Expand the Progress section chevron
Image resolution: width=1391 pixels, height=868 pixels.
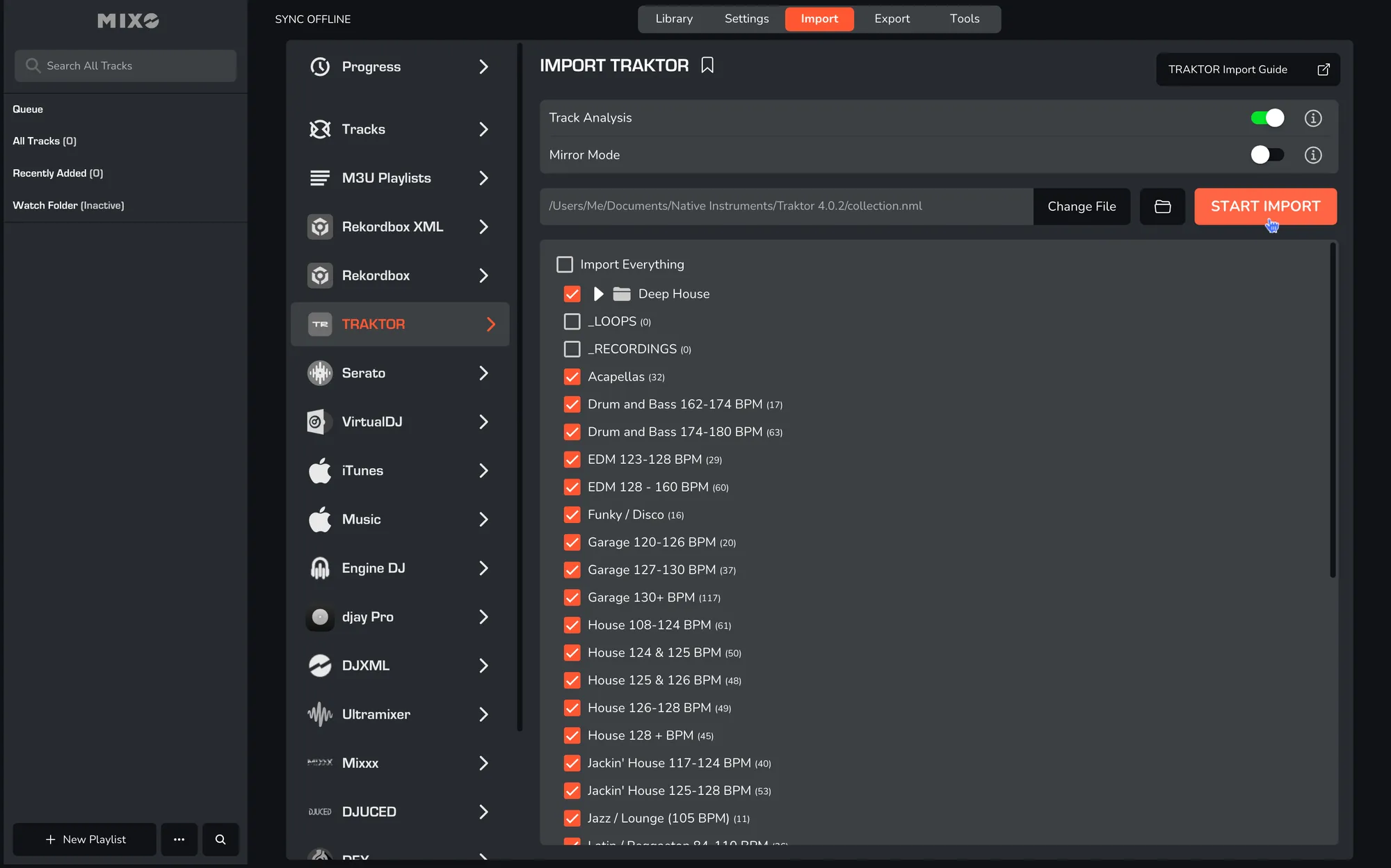point(483,67)
